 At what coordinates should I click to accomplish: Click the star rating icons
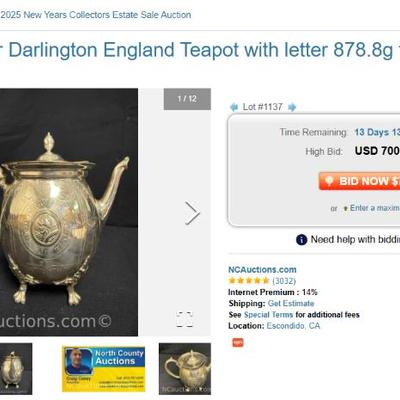click(249, 281)
